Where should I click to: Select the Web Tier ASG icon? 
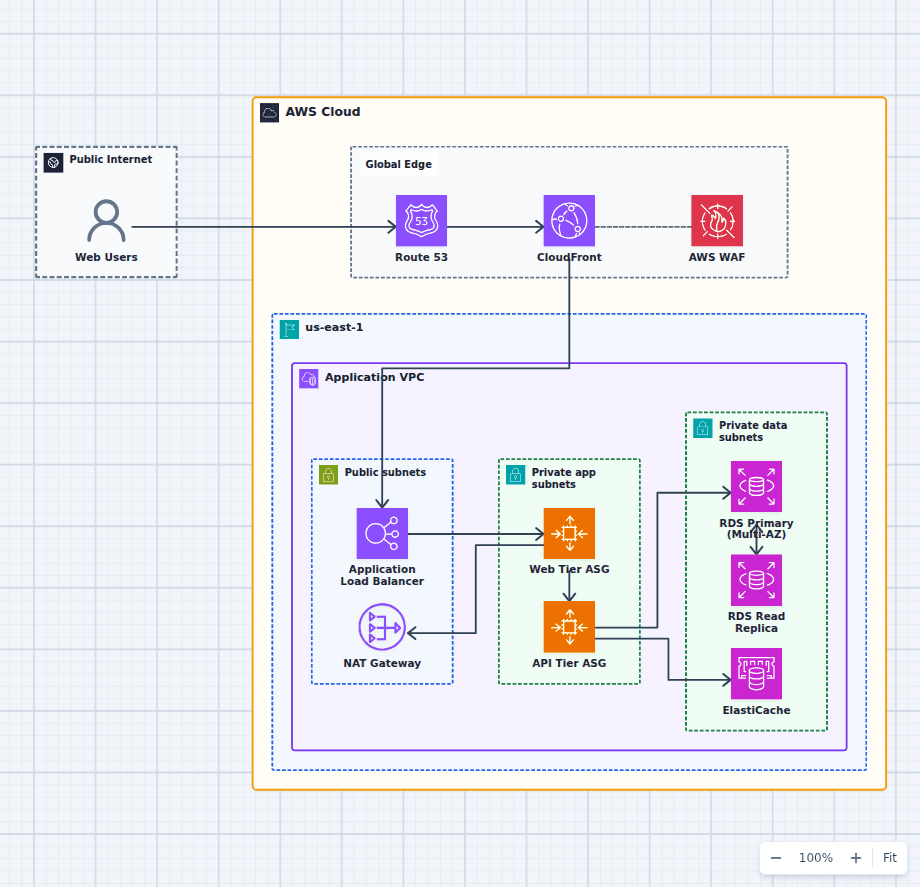(x=569, y=533)
